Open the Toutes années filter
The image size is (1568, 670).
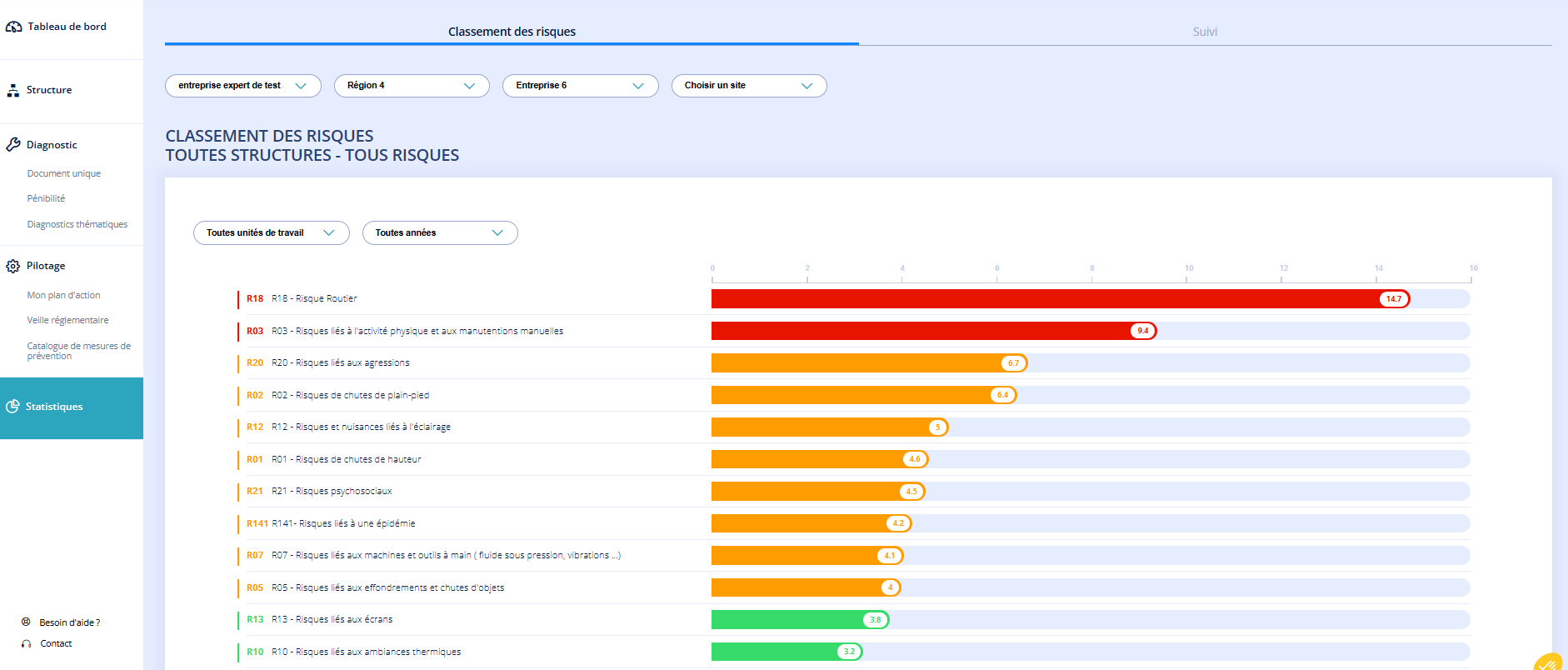(x=440, y=233)
